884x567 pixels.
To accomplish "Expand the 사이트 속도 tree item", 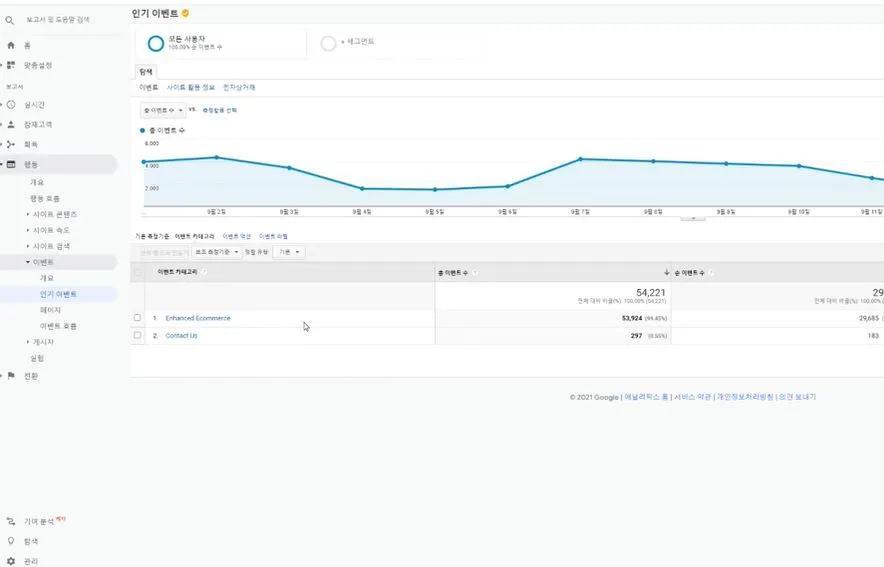I will click(x=28, y=230).
